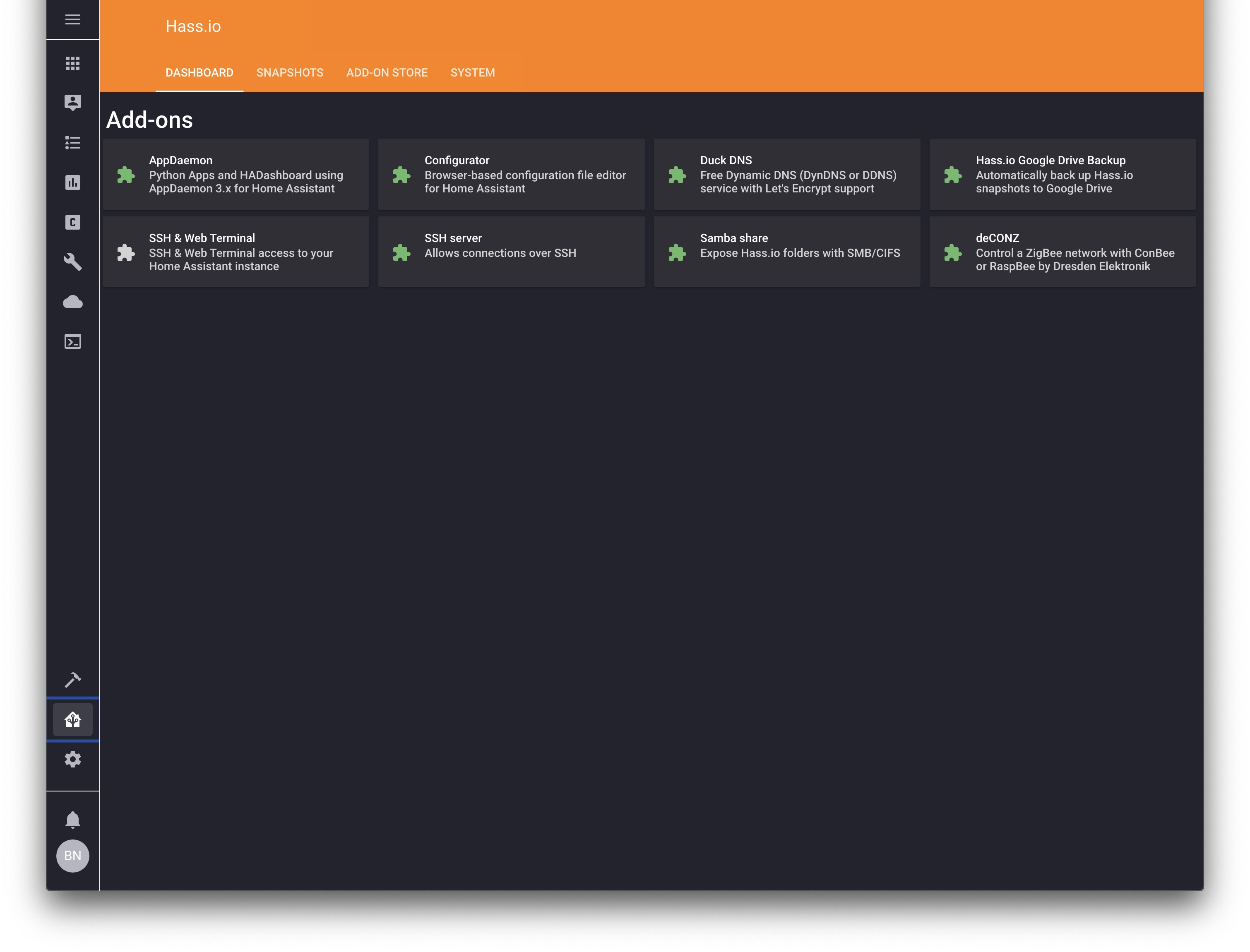
Task: Open the Duck DNS add-on card
Action: point(786,175)
